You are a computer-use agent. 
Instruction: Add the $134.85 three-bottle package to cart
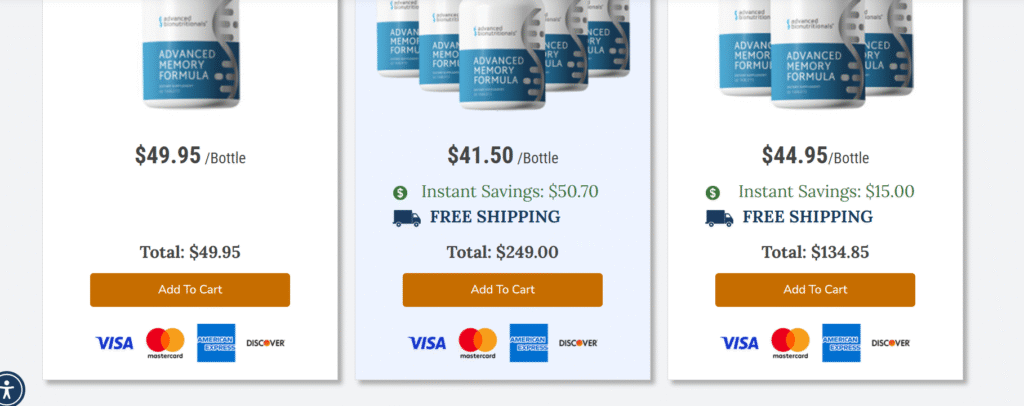click(815, 290)
